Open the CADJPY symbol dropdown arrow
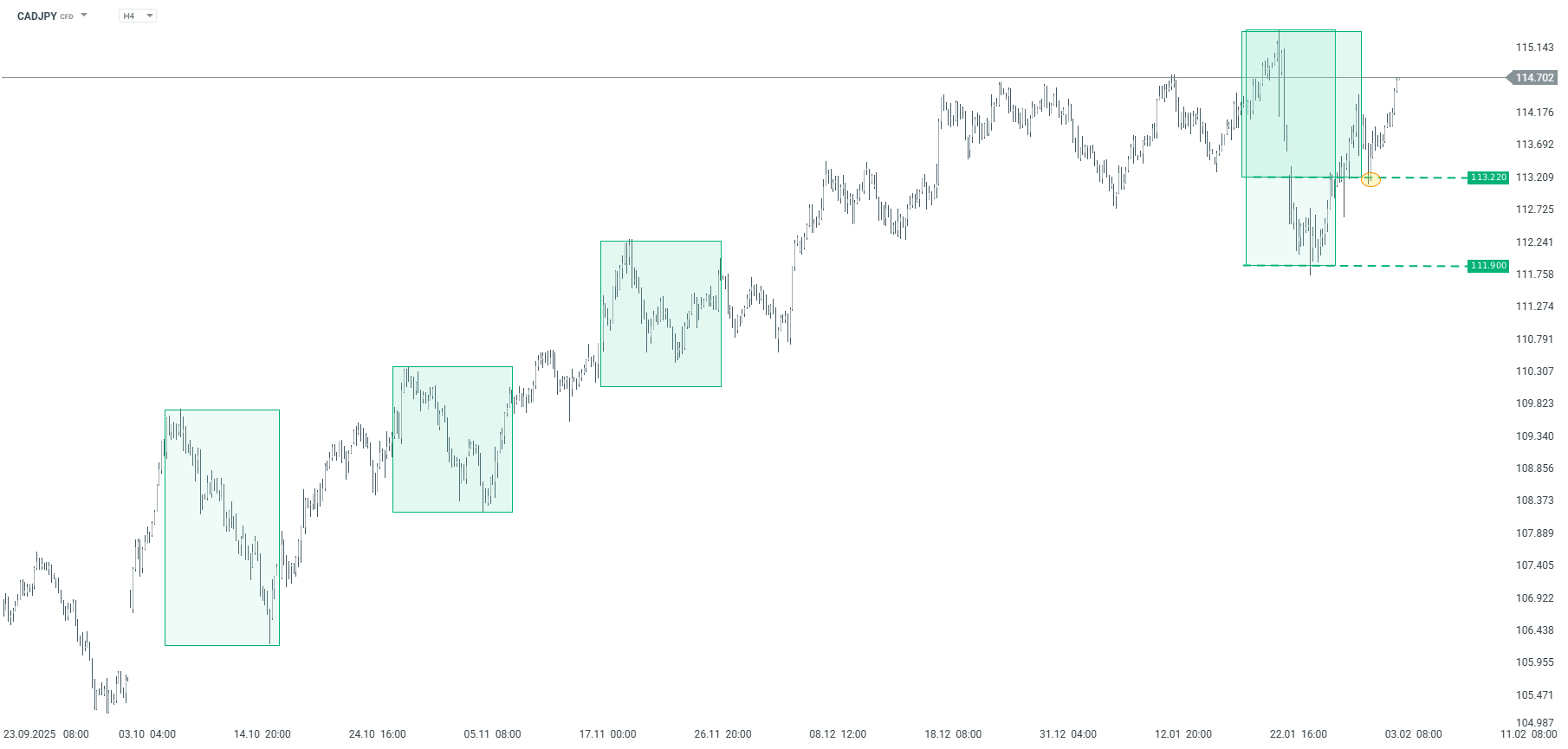Screen dimensions: 1568x749 point(84,16)
